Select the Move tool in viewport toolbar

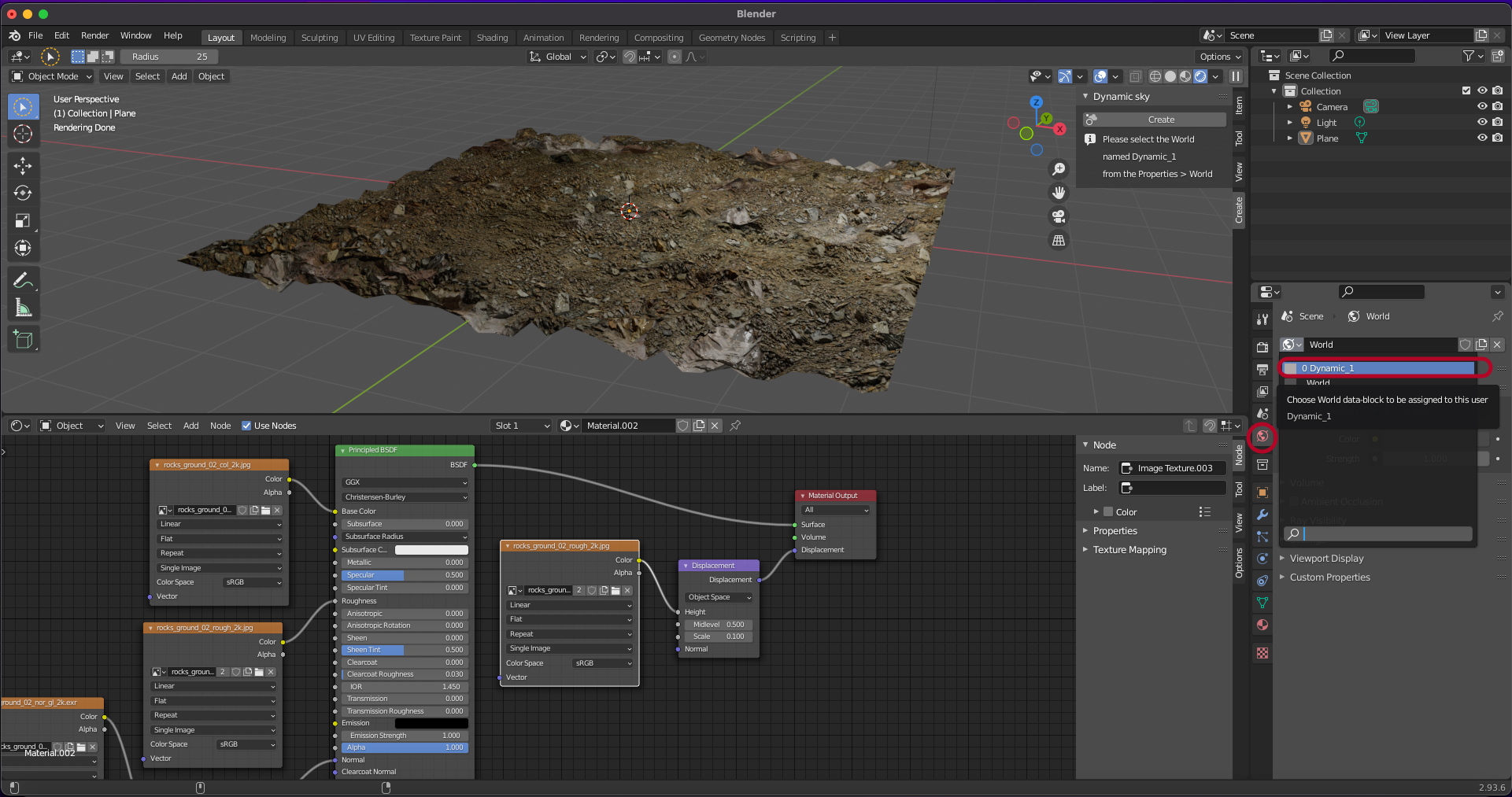tap(23, 165)
